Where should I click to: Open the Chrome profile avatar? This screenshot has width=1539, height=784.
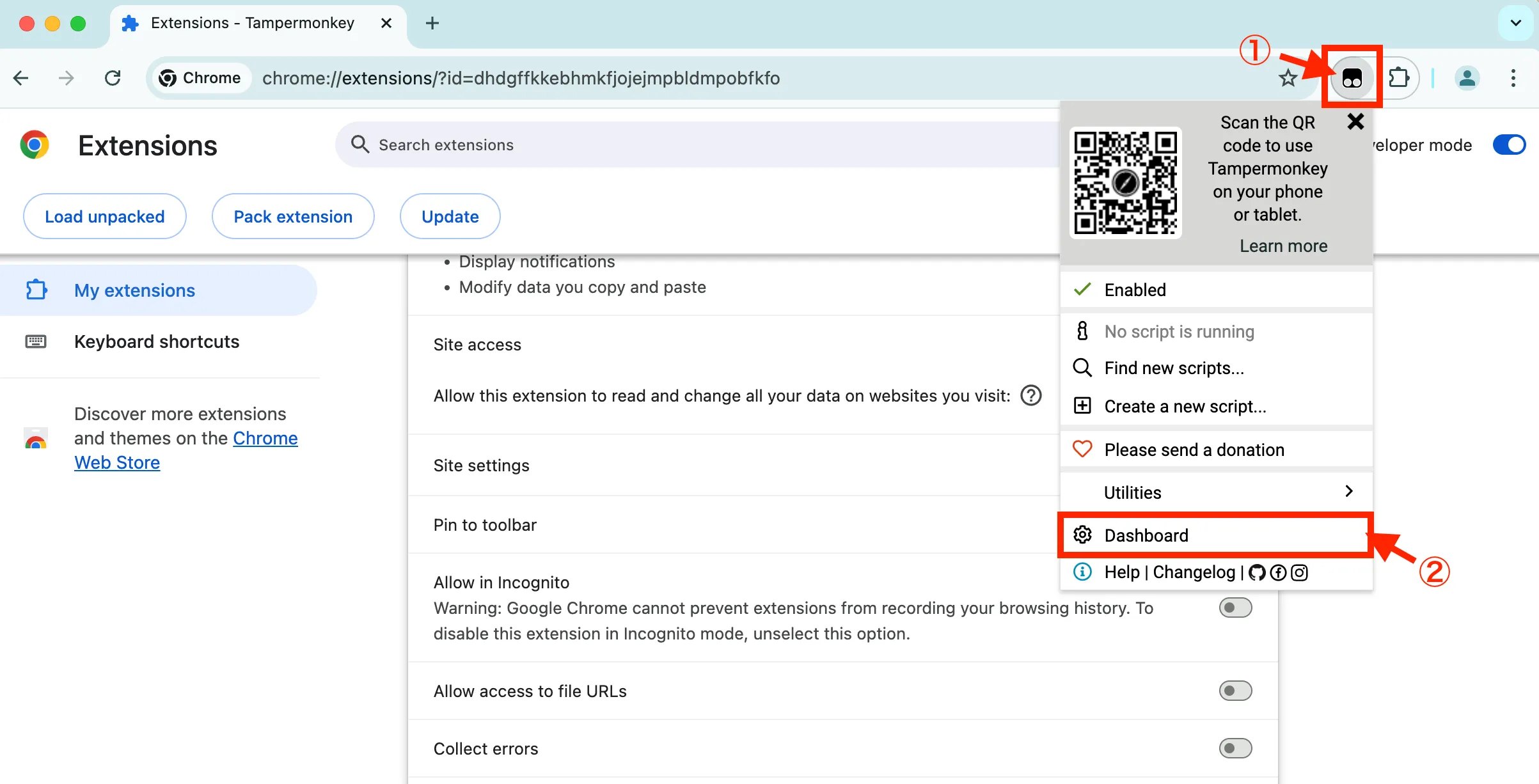coord(1467,78)
